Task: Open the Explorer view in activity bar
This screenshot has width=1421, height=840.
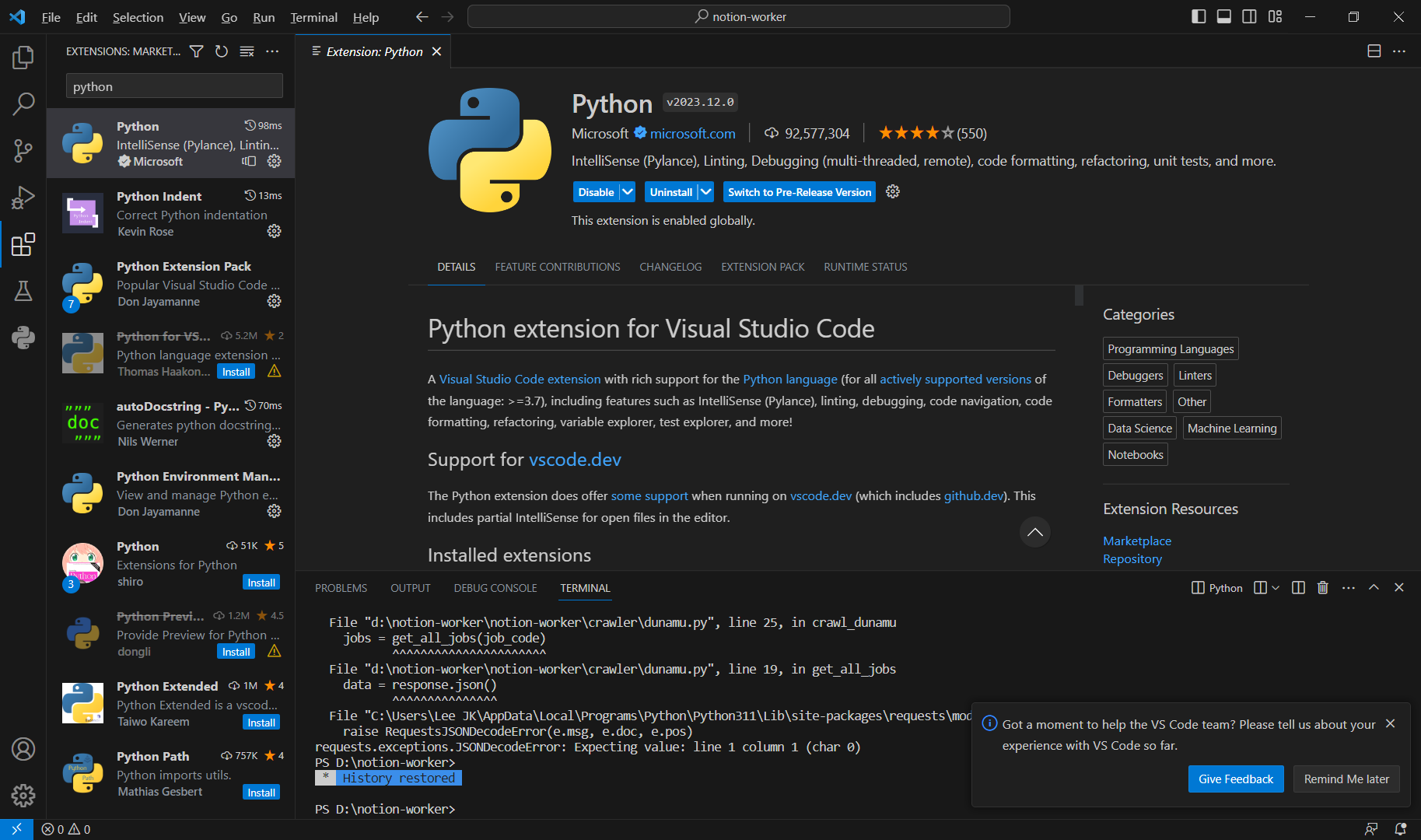Action: click(23, 58)
